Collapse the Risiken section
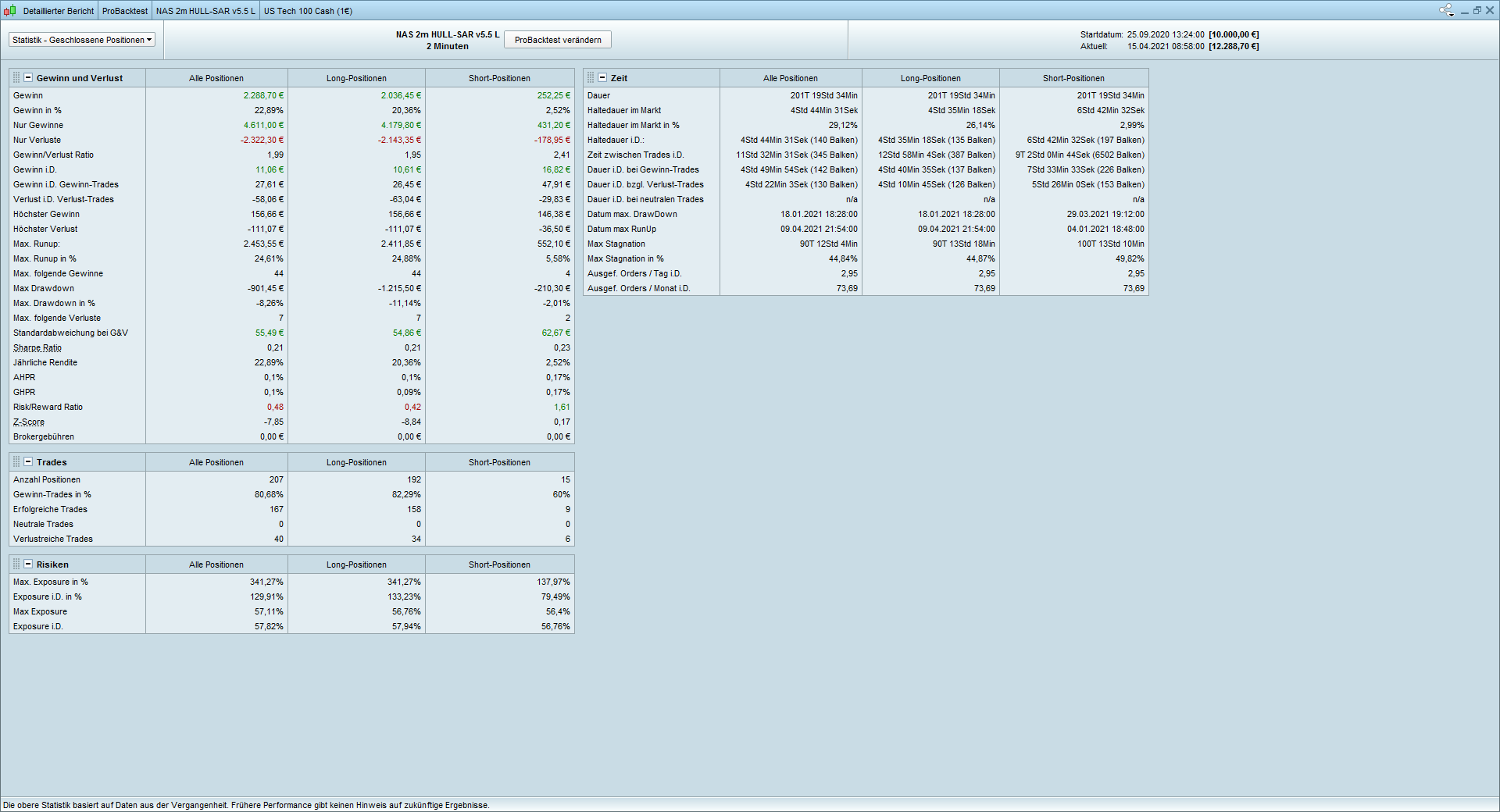This screenshot has height=812, width=1500. pyautogui.click(x=28, y=564)
